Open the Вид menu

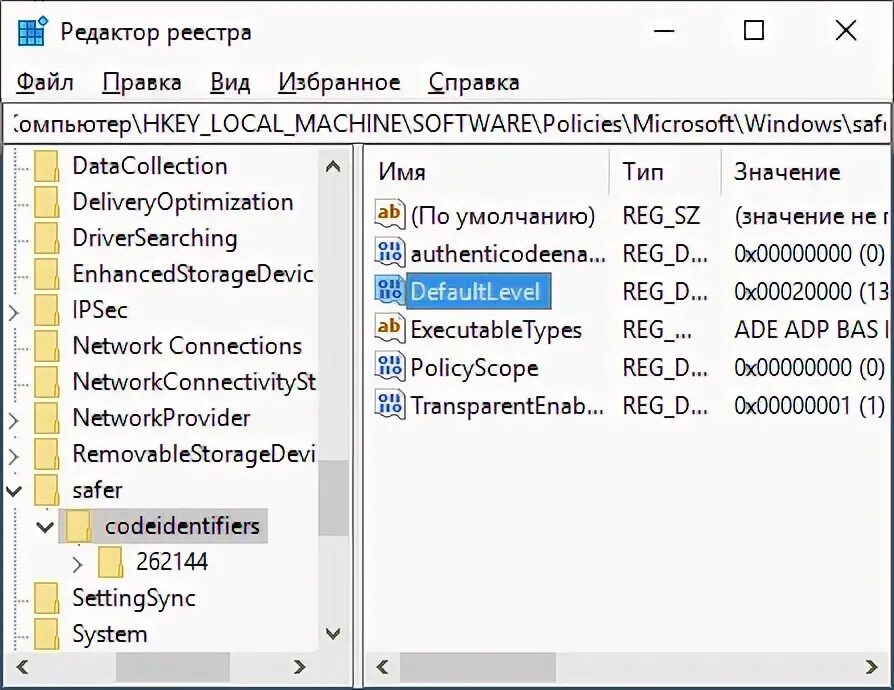pos(230,82)
